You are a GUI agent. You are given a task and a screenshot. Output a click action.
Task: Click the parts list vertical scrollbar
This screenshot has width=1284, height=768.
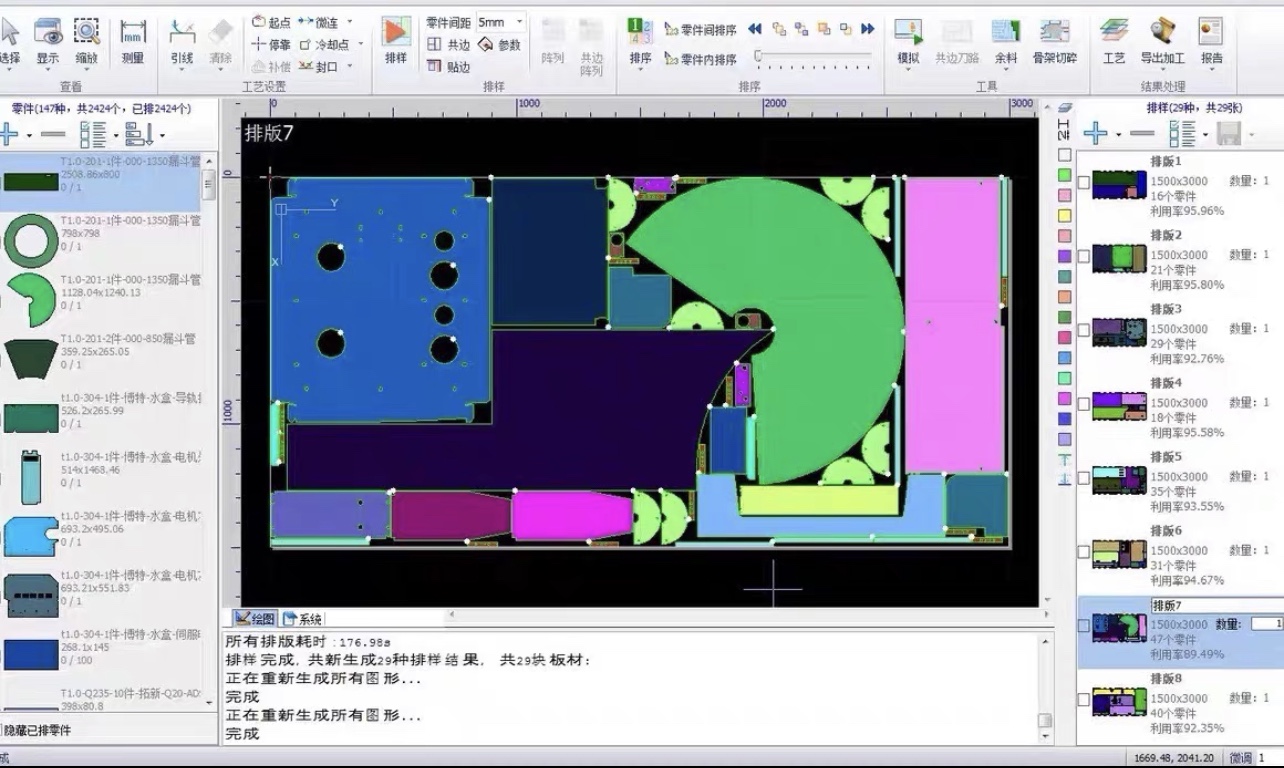click(x=209, y=430)
